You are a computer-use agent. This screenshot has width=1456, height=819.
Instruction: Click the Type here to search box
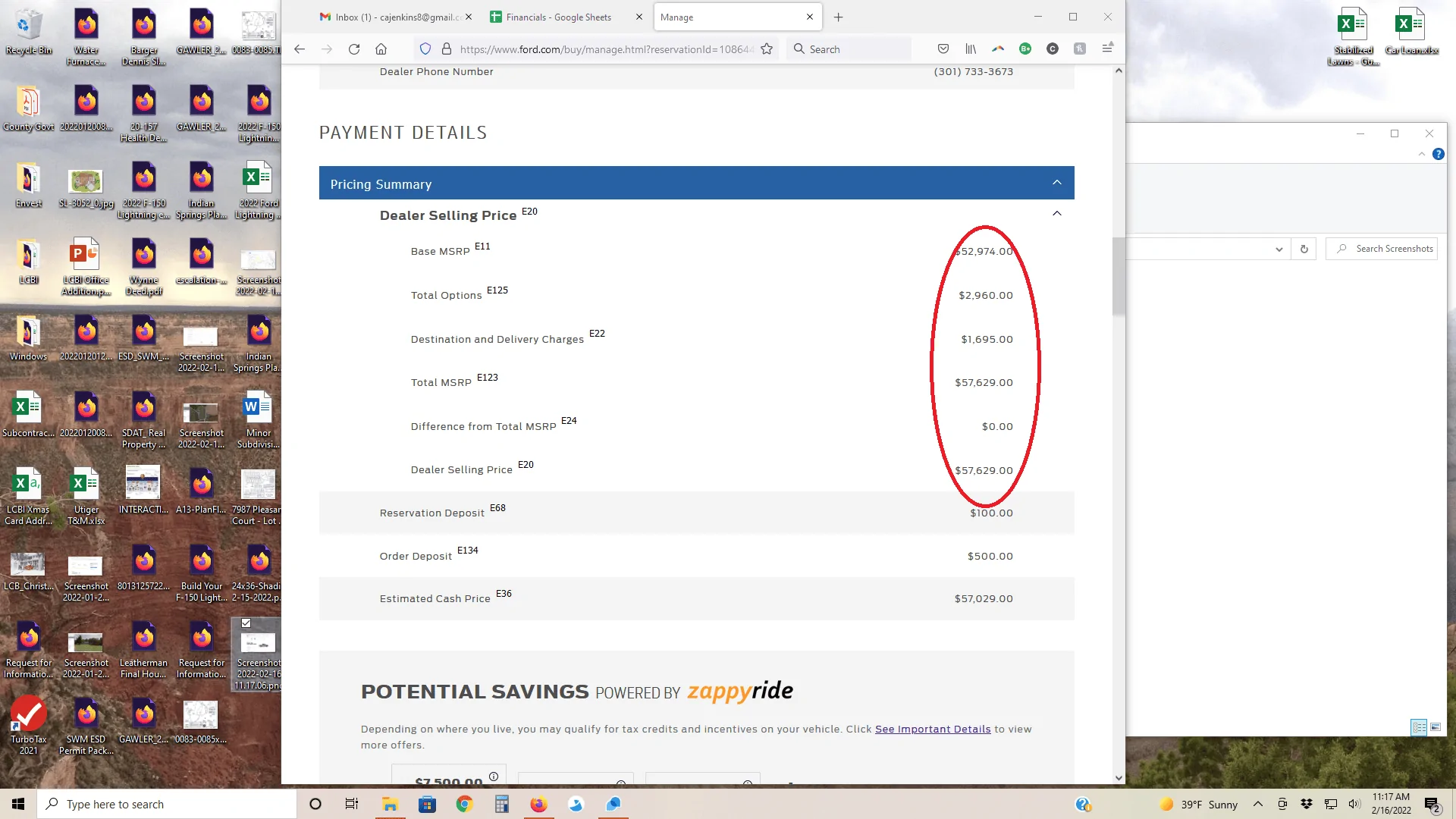pos(167,804)
